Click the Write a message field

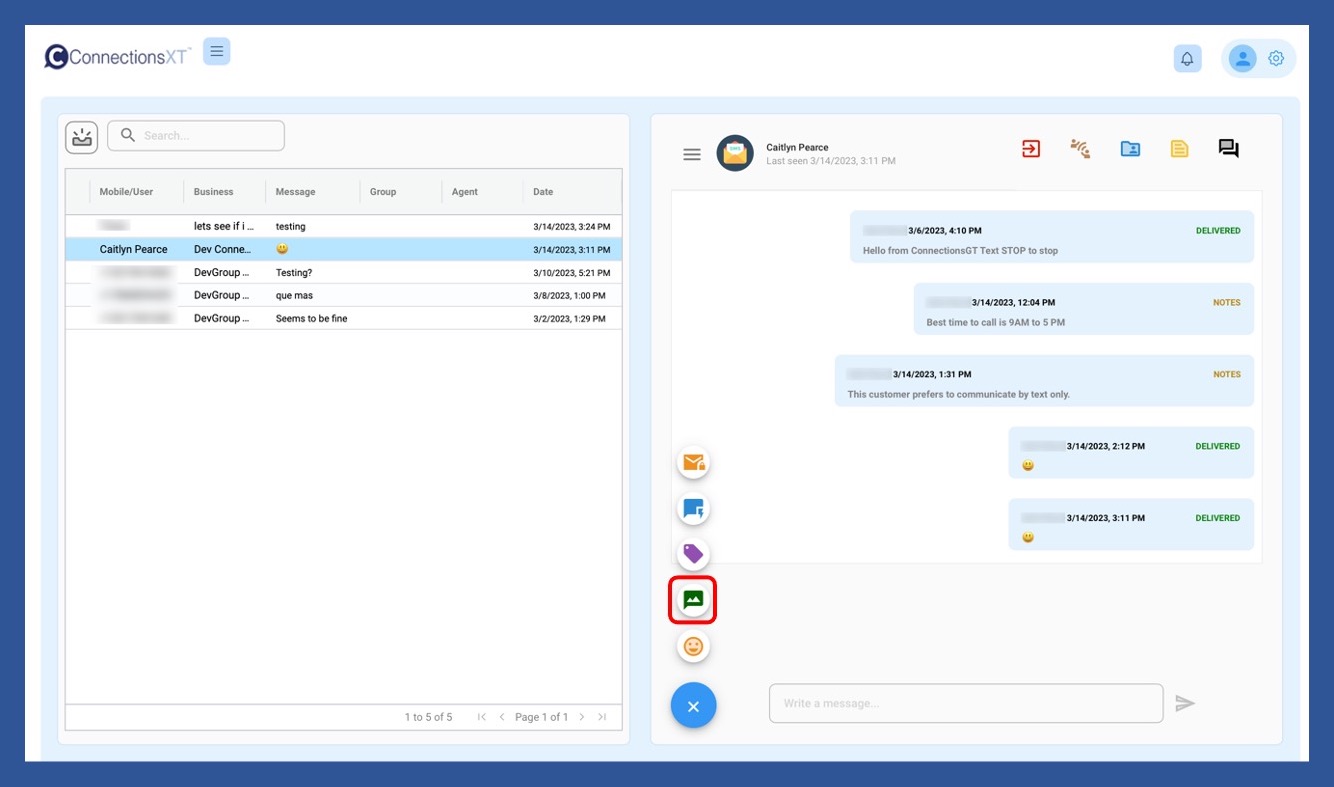(965, 704)
